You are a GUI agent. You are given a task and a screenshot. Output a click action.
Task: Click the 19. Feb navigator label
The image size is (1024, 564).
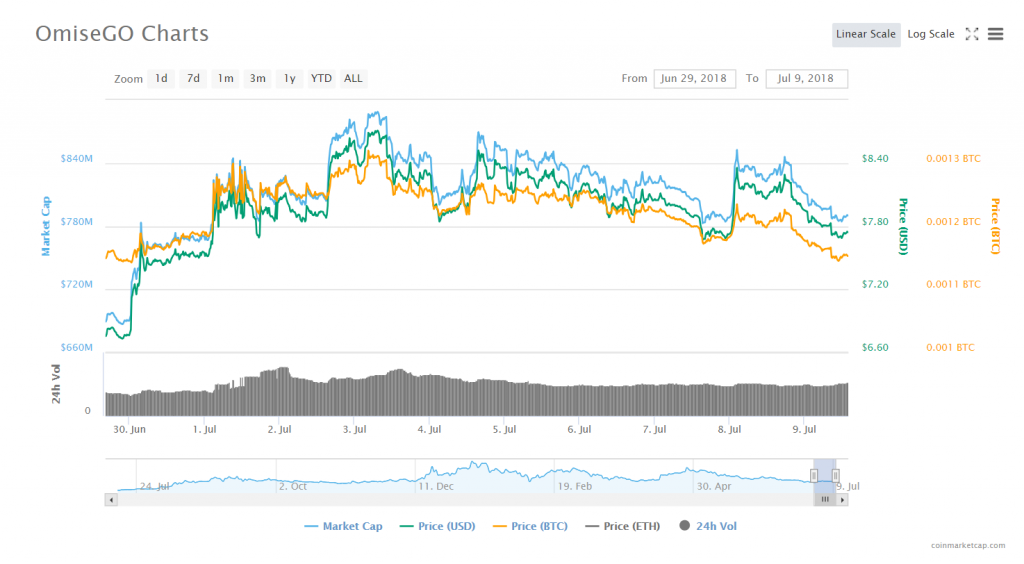(574, 486)
